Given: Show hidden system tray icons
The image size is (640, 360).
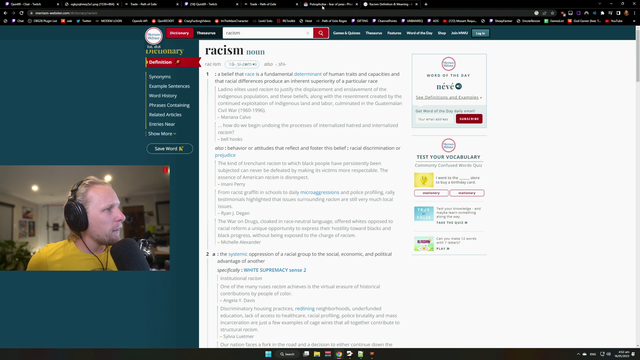Looking at the screenshot, I should [578, 354].
